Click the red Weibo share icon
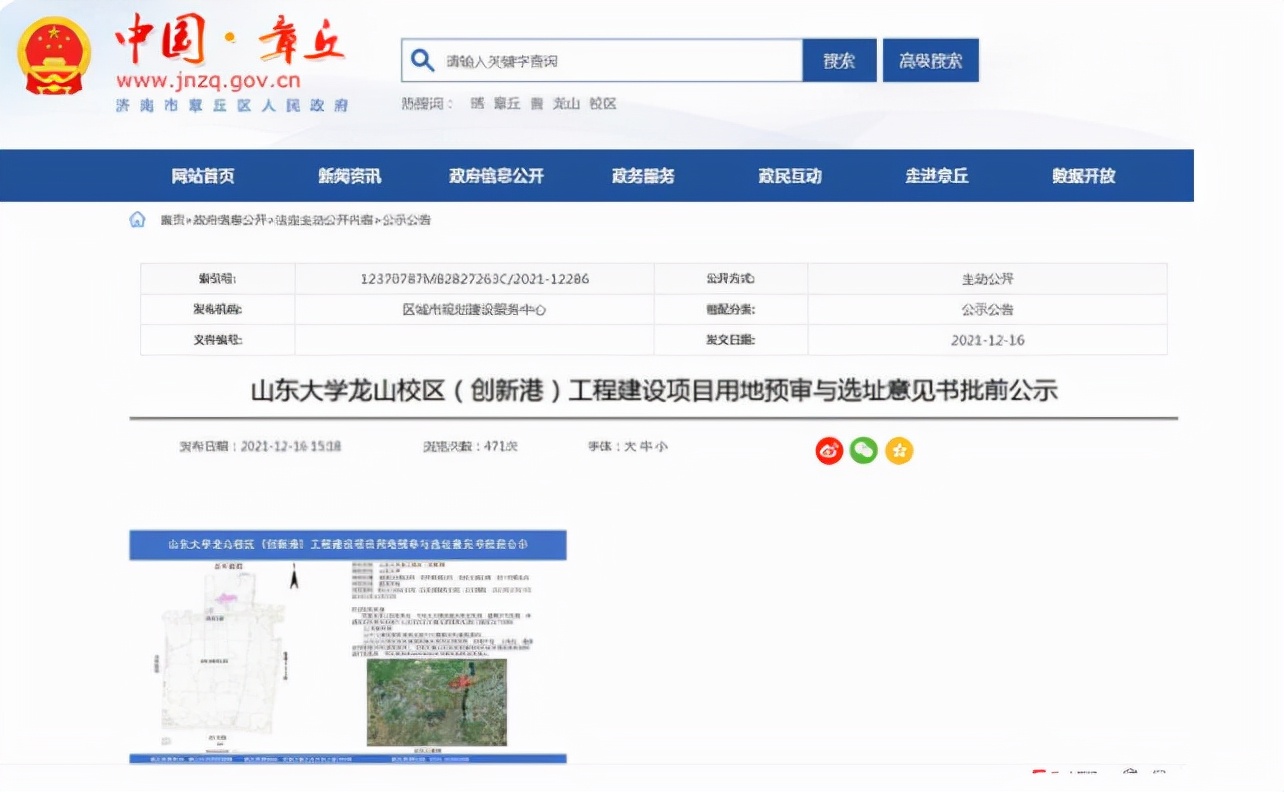Viewport: 1284px width, 792px height. pyautogui.click(x=829, y=450)
